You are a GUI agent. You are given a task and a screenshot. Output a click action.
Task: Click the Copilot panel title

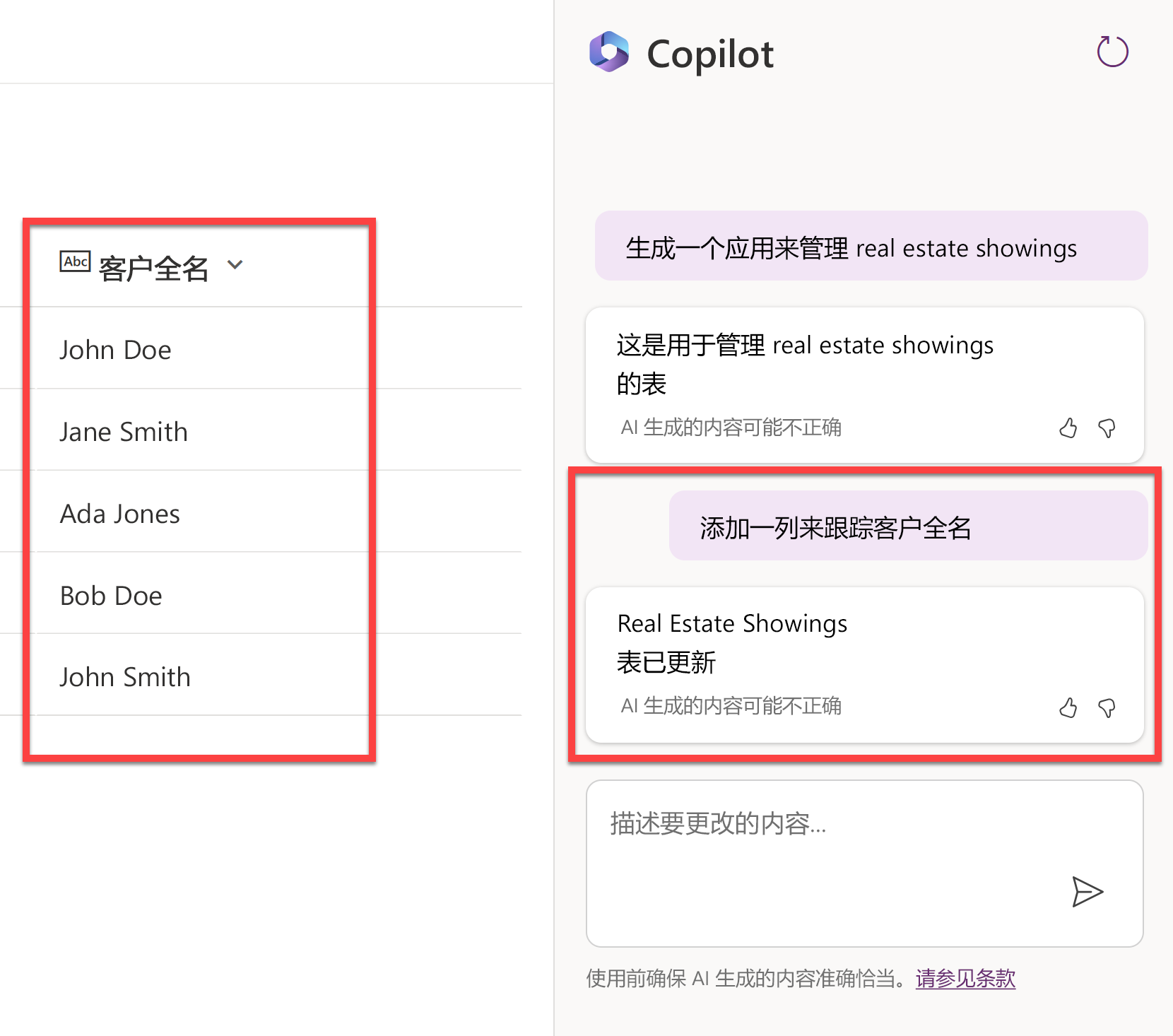pyautogui.click(x=710, y=54)
